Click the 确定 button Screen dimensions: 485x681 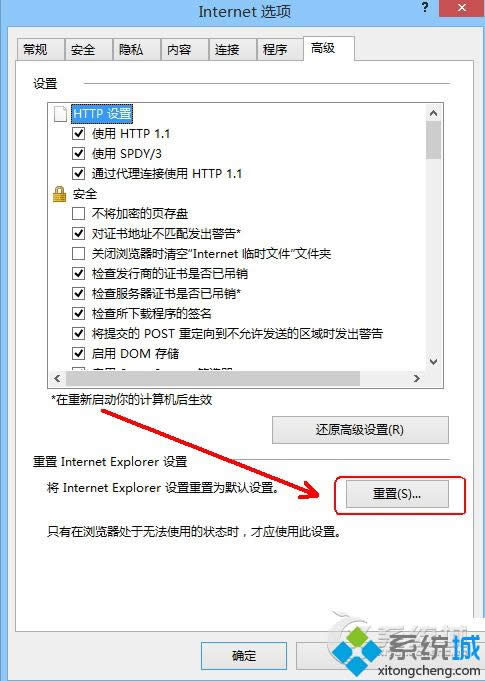tap(244, 656)
